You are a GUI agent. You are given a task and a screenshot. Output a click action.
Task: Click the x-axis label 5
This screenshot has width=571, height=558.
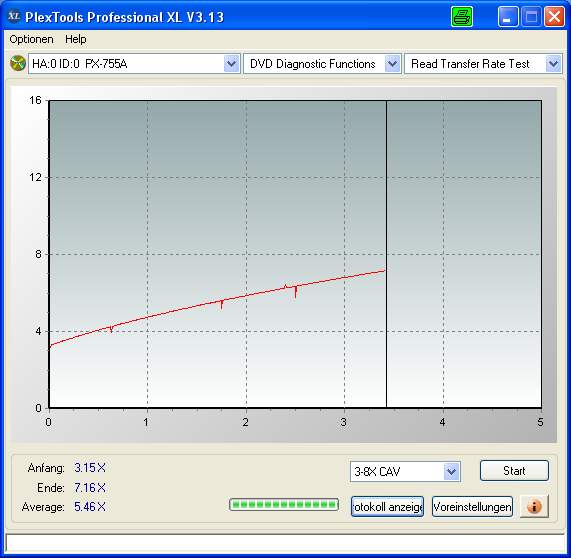click(540, 422)
